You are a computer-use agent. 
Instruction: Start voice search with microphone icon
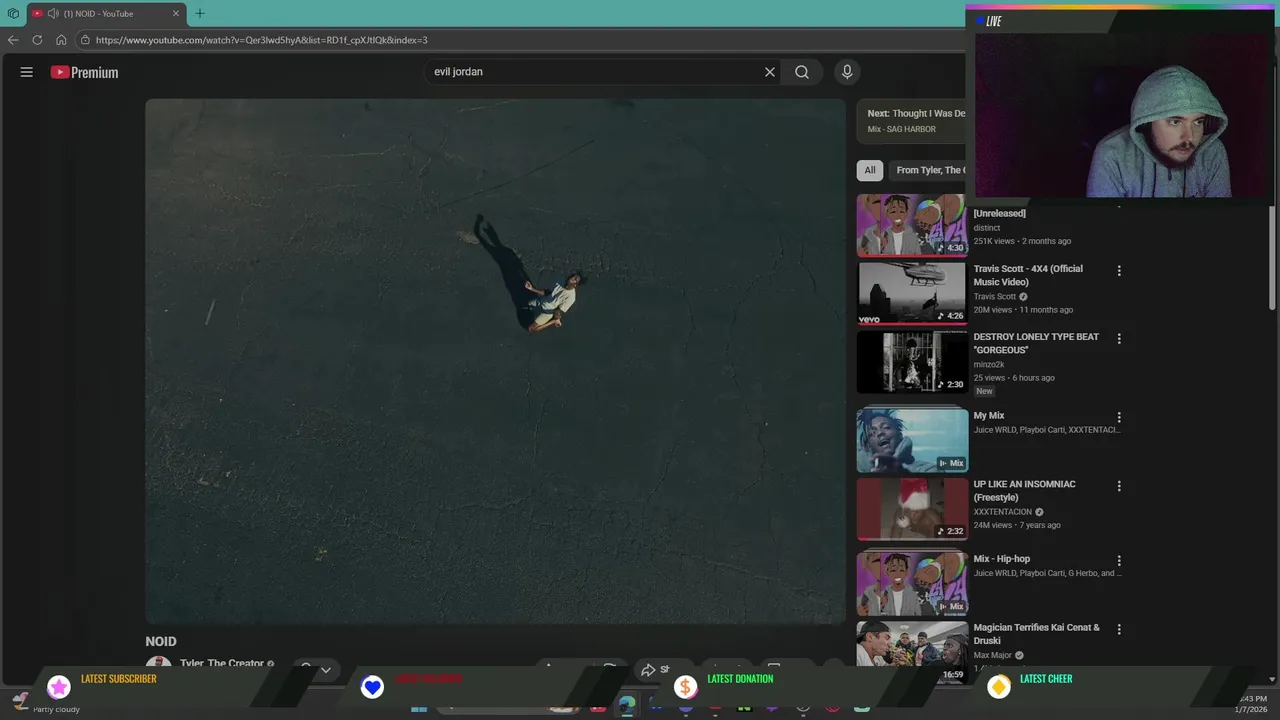(x=847, y=72)
